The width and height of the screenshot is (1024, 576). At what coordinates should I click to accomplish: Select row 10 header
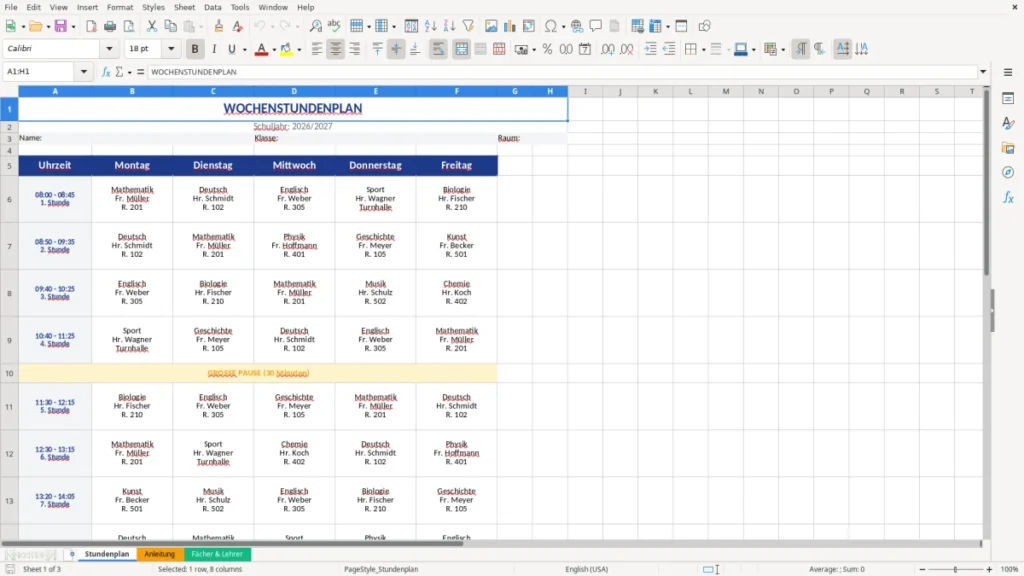[9, 374]
